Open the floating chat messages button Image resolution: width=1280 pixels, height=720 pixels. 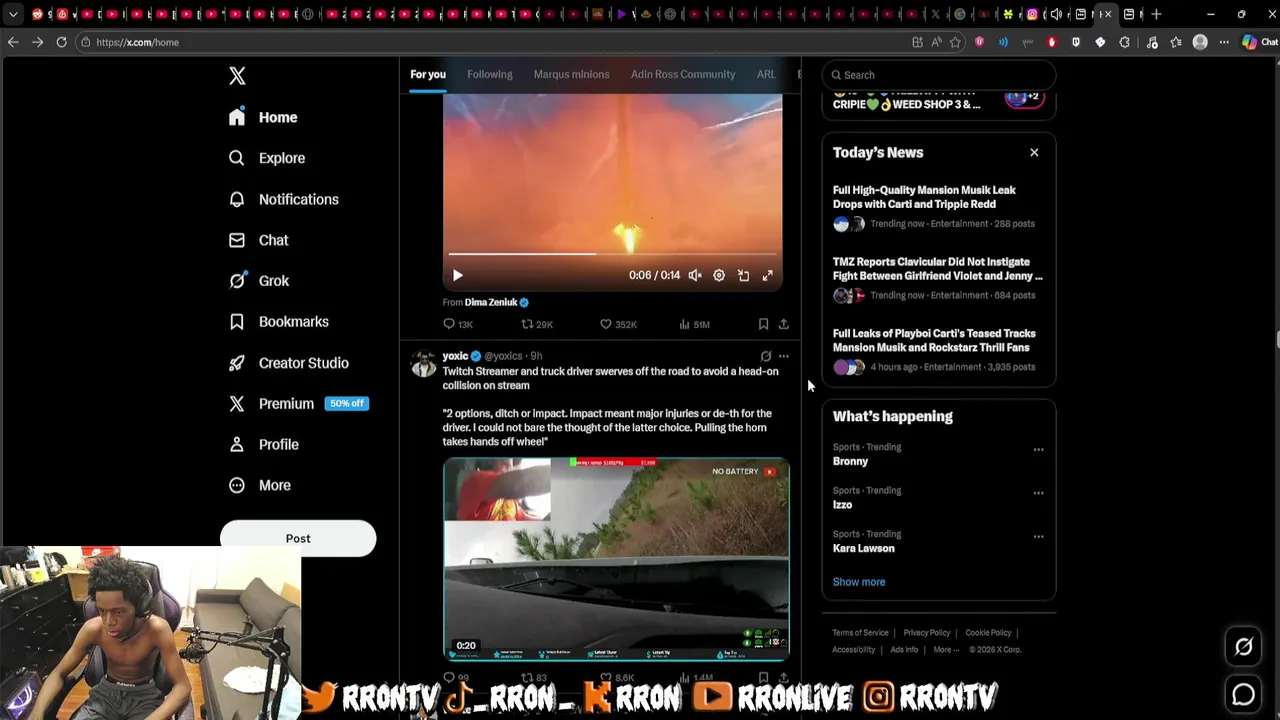[1244, 694]
